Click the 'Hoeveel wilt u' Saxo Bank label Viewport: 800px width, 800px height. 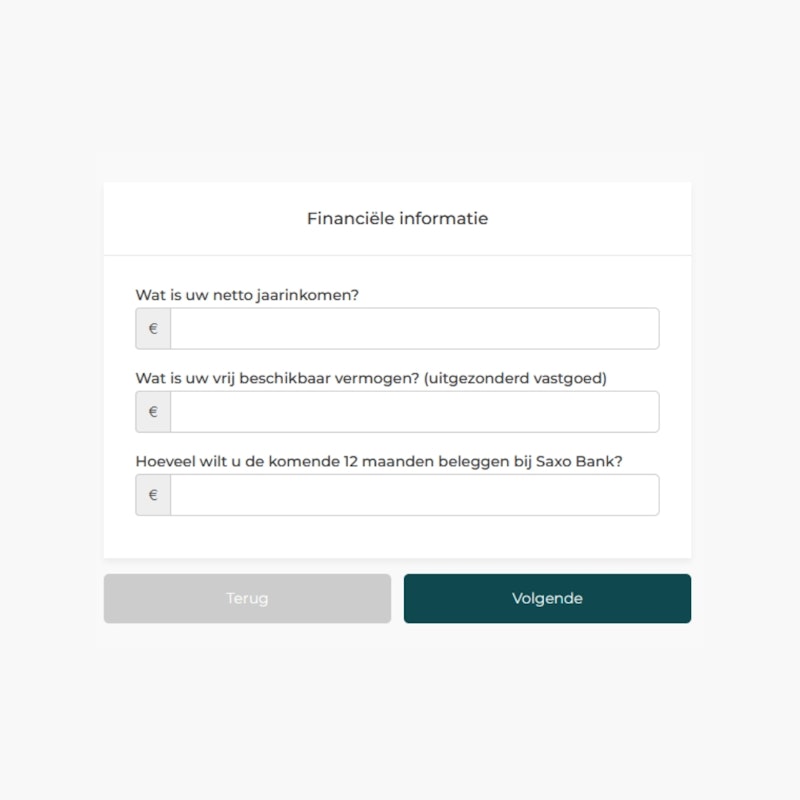[379, 461]
